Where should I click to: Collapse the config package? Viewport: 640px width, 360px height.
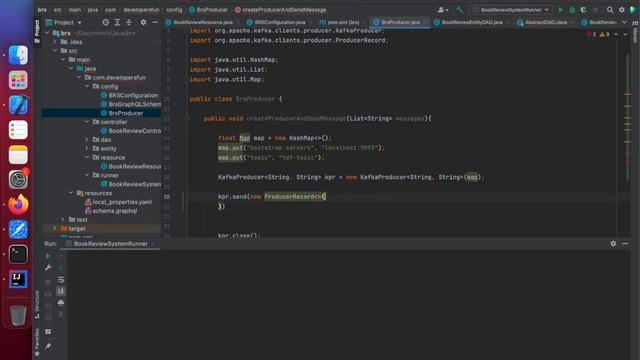coord(87,86)
